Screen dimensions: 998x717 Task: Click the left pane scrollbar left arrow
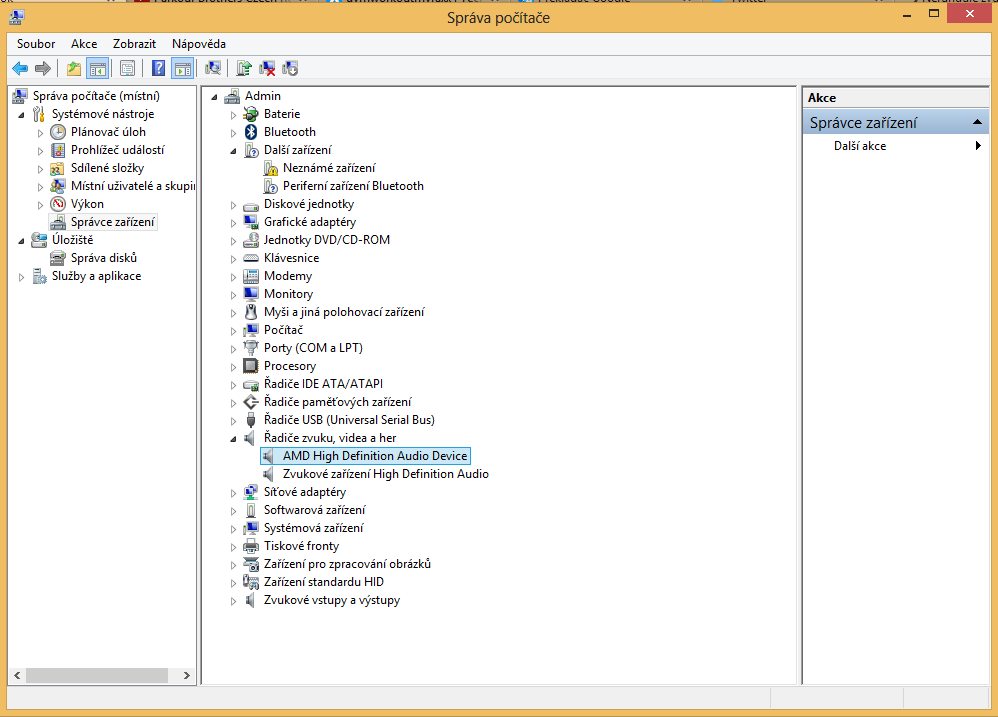(x=17, y=675)
